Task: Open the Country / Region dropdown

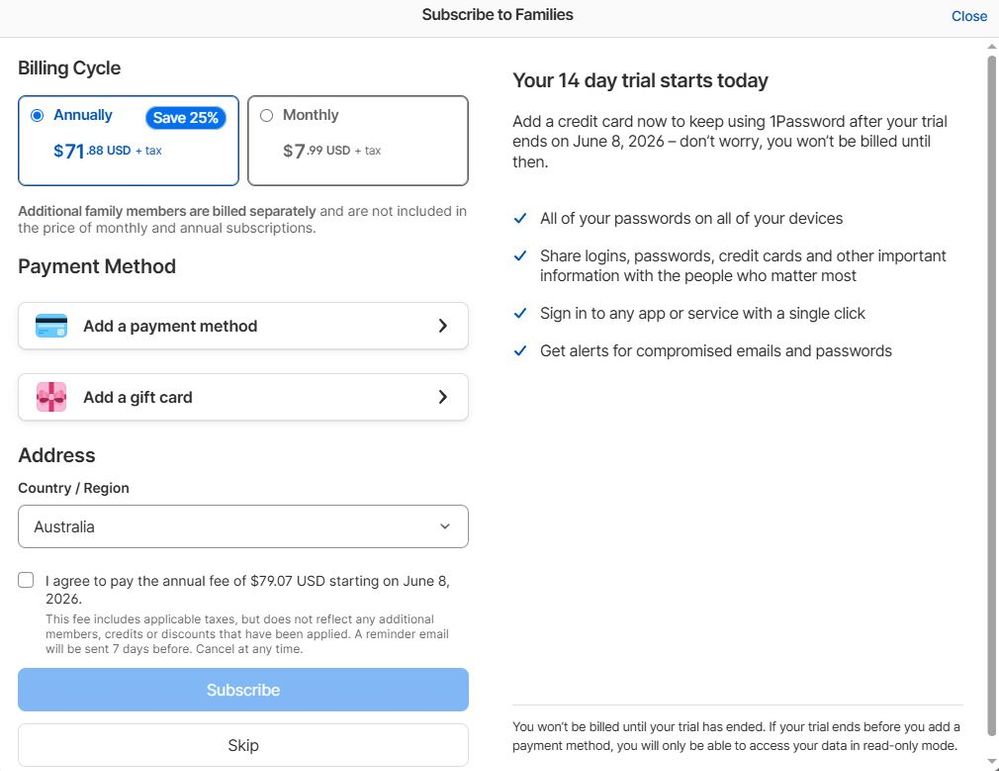Action: click(x=243, y=526)
